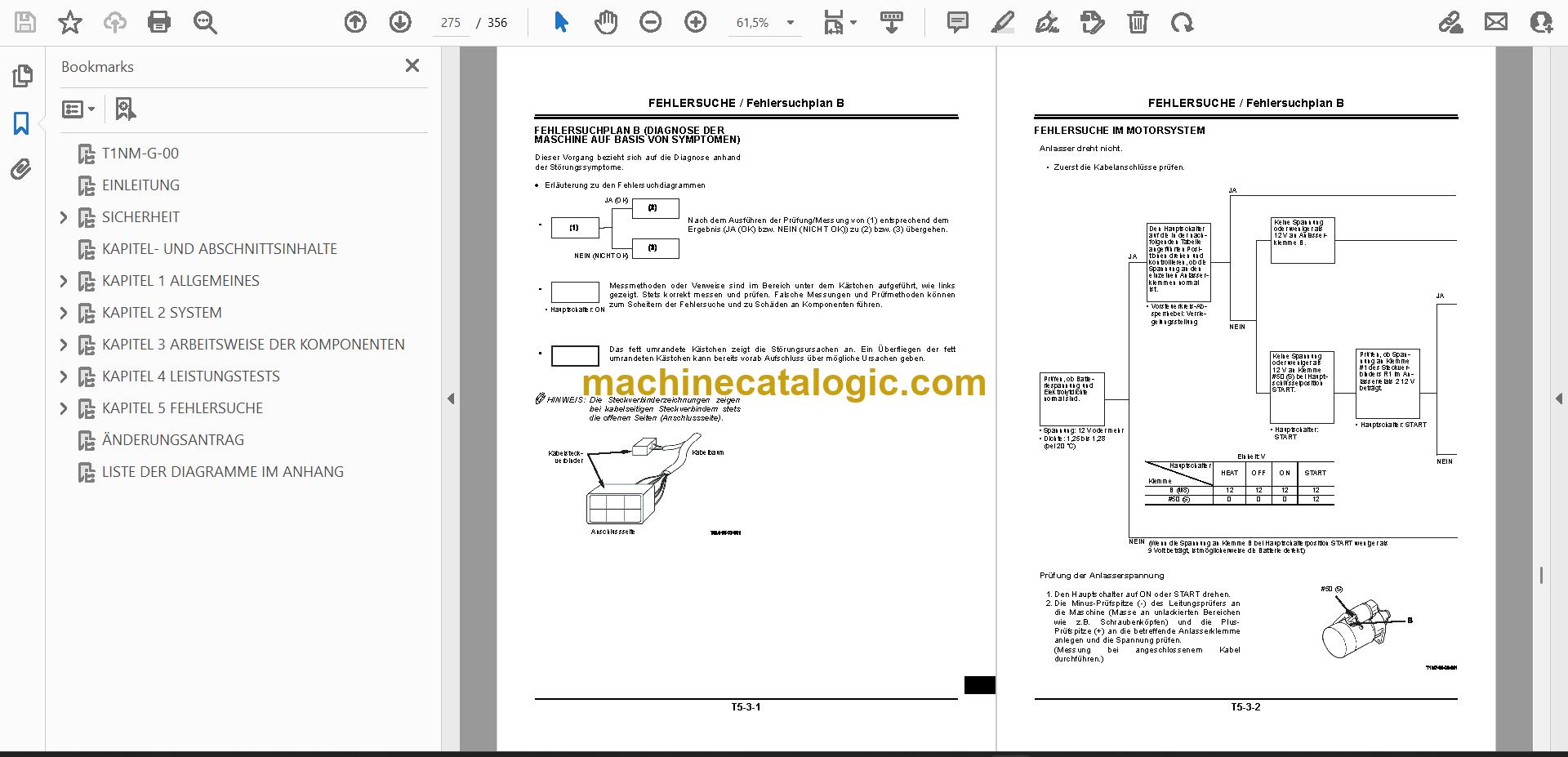Viewport: 1568px width, 757px height.
Task: Click the vertical scrollbar handle
Action: tap(1541, 575)
